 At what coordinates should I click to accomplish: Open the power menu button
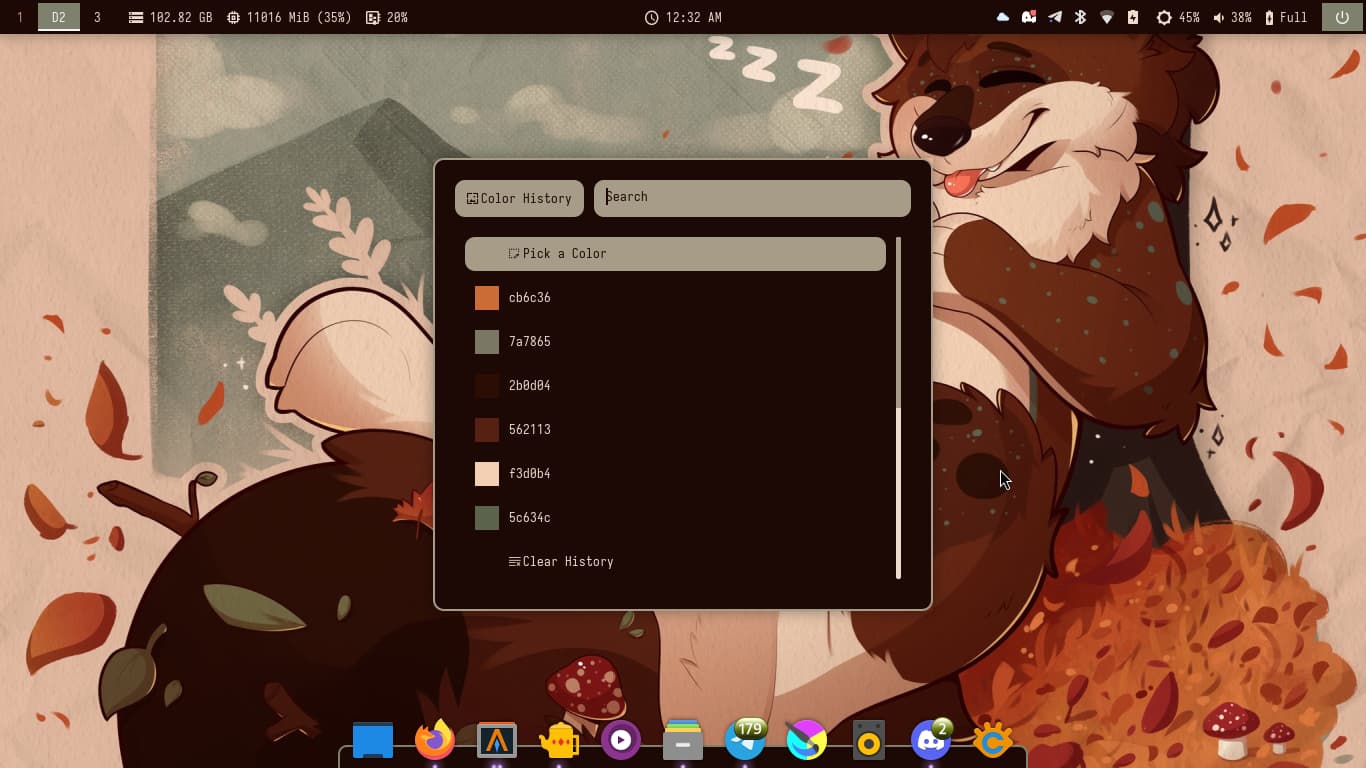point(1342,17)
